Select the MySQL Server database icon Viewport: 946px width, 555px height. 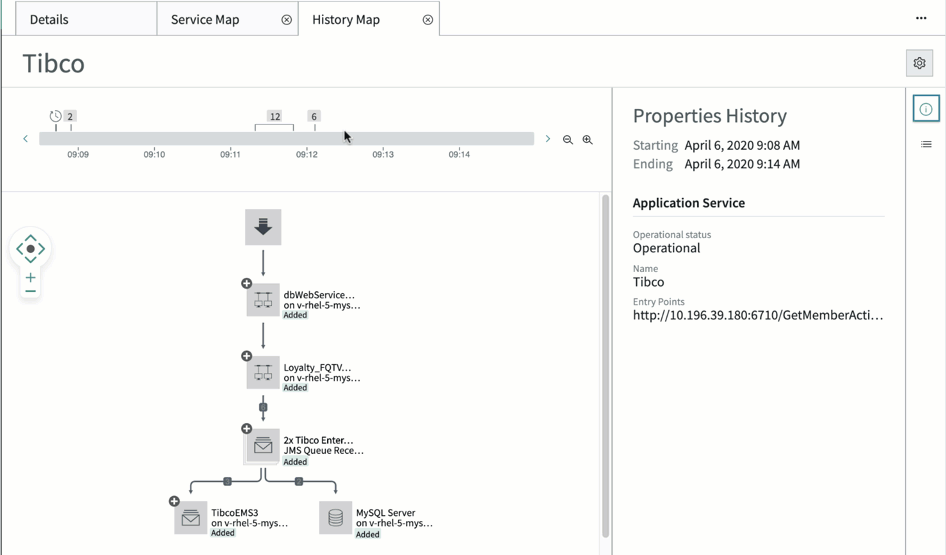tap(335, 518)
